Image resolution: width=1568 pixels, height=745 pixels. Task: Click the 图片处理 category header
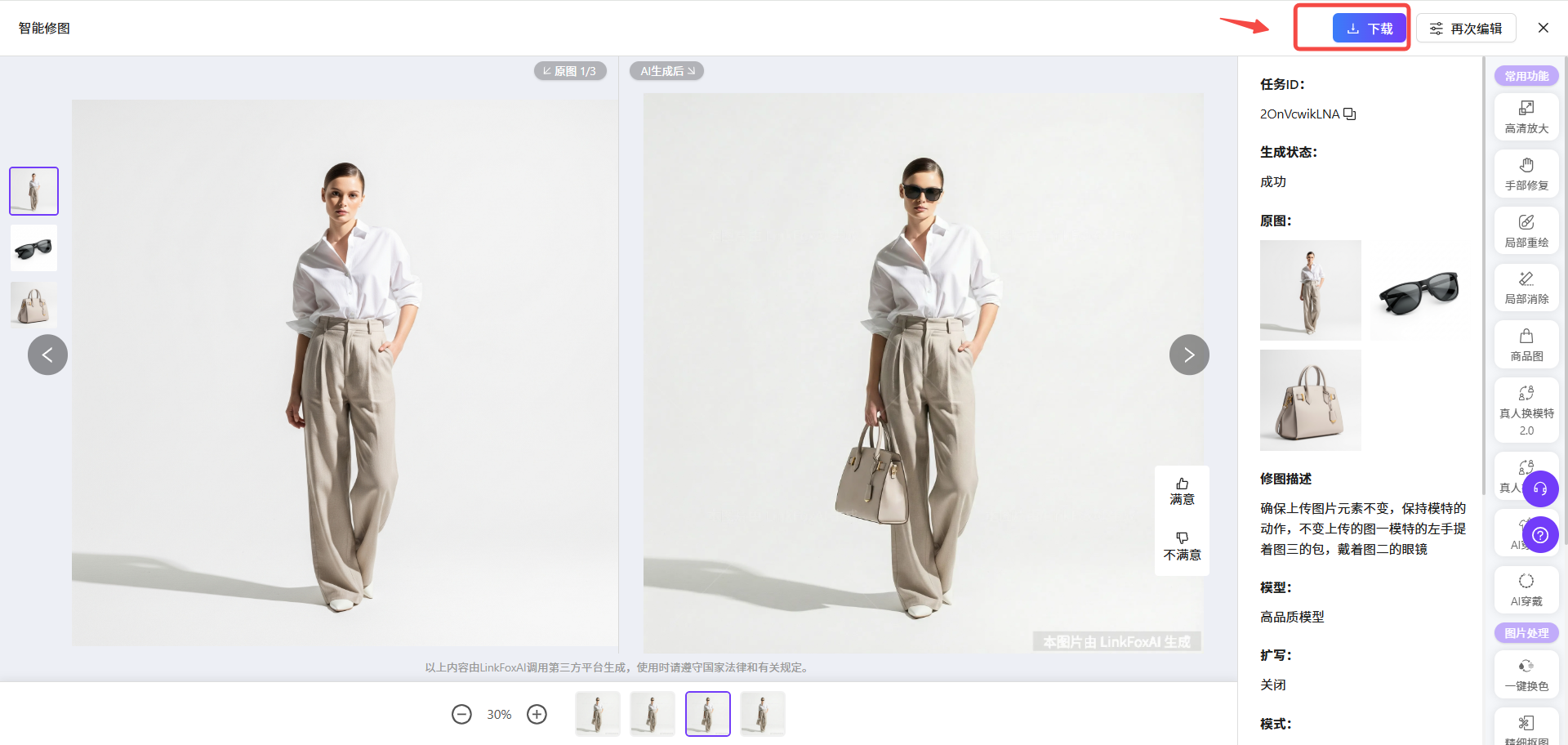[1526, 633]
